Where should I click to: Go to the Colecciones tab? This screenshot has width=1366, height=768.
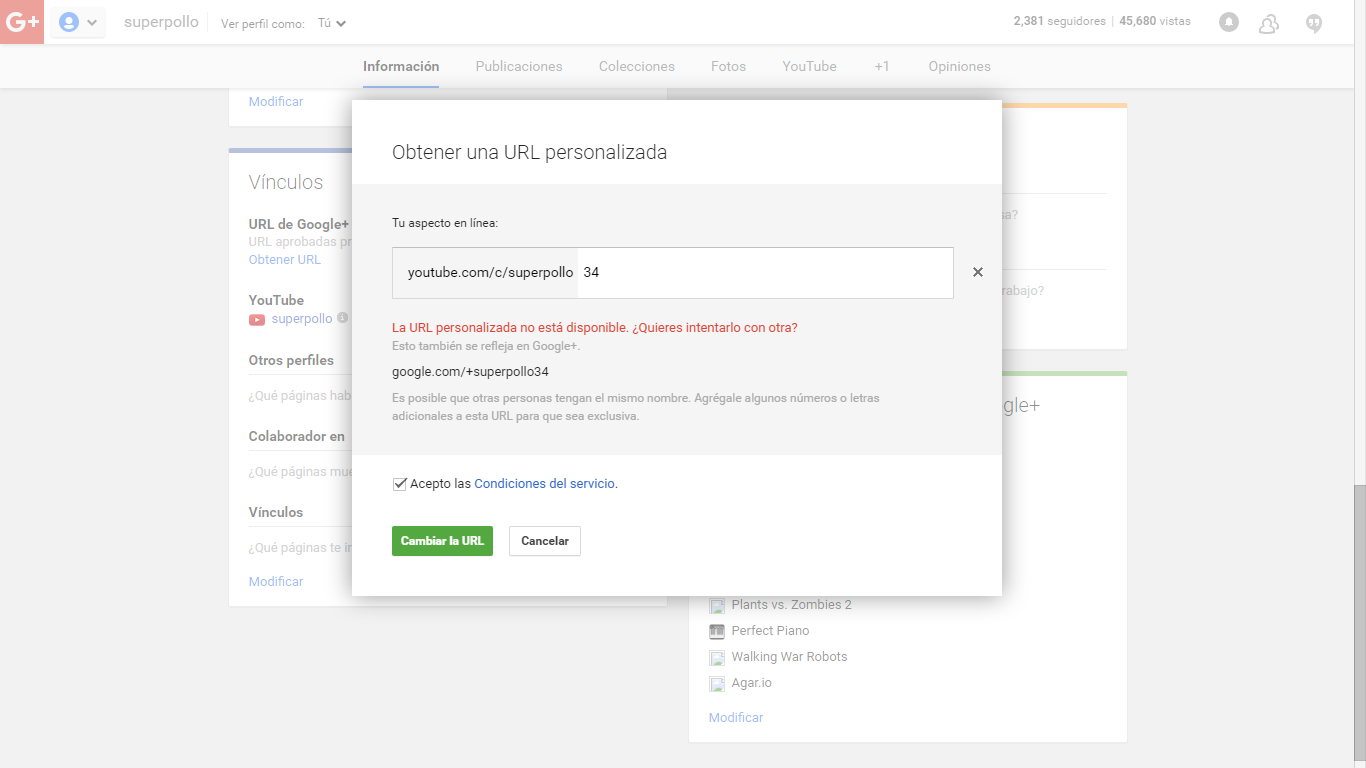click(x=637, y=66)
